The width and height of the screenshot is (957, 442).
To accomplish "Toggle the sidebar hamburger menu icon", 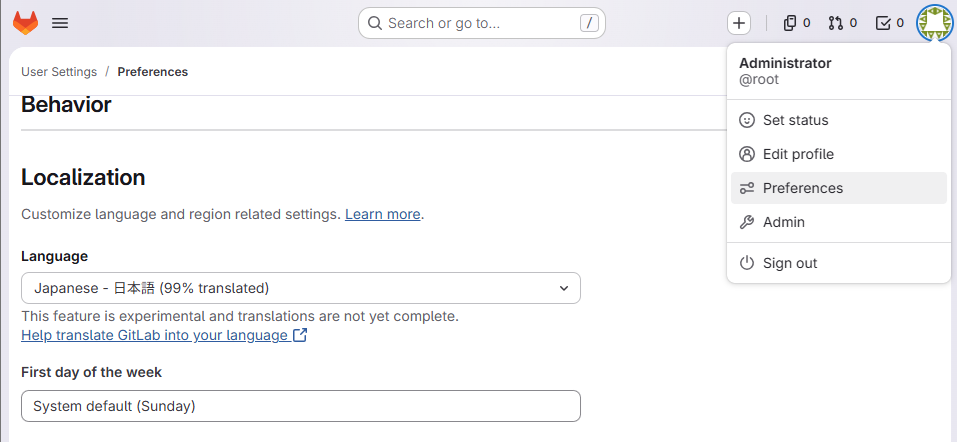I will point(60,23).
